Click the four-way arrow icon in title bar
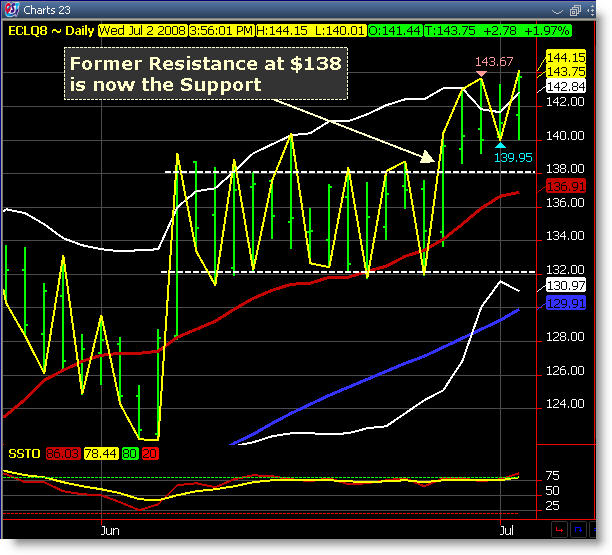 [591, 11]
